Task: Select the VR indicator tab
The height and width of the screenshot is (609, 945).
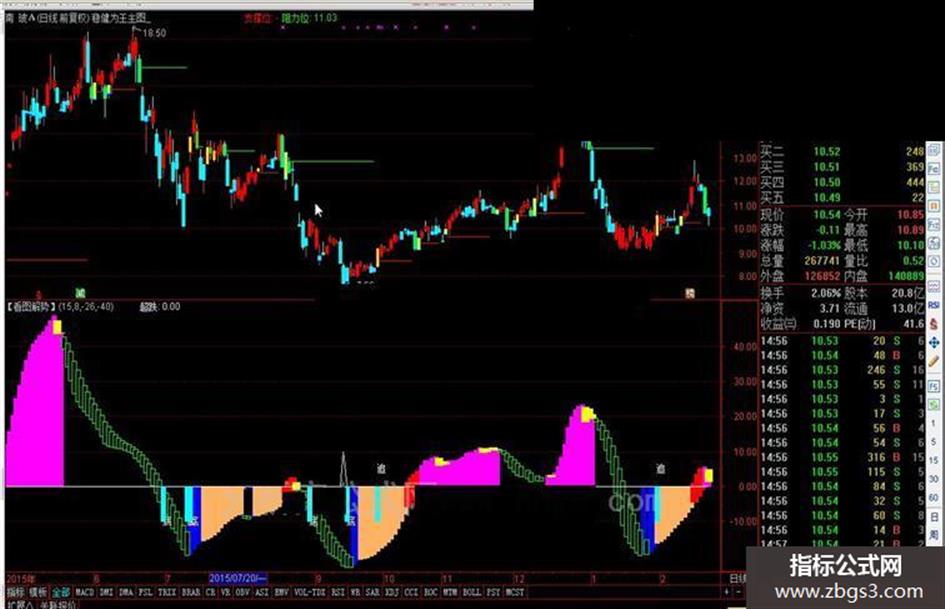Action: click(225, 593)
